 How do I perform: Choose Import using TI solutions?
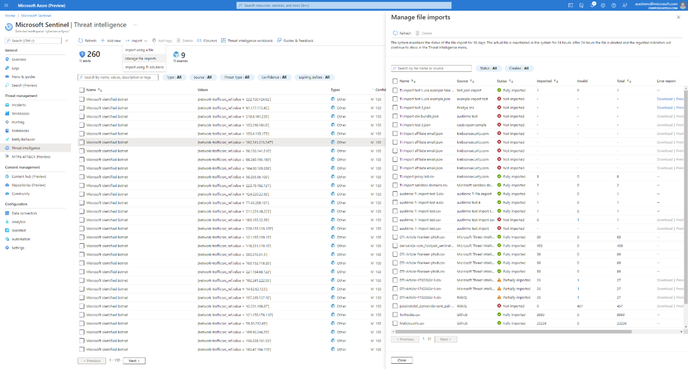[144, 67]
